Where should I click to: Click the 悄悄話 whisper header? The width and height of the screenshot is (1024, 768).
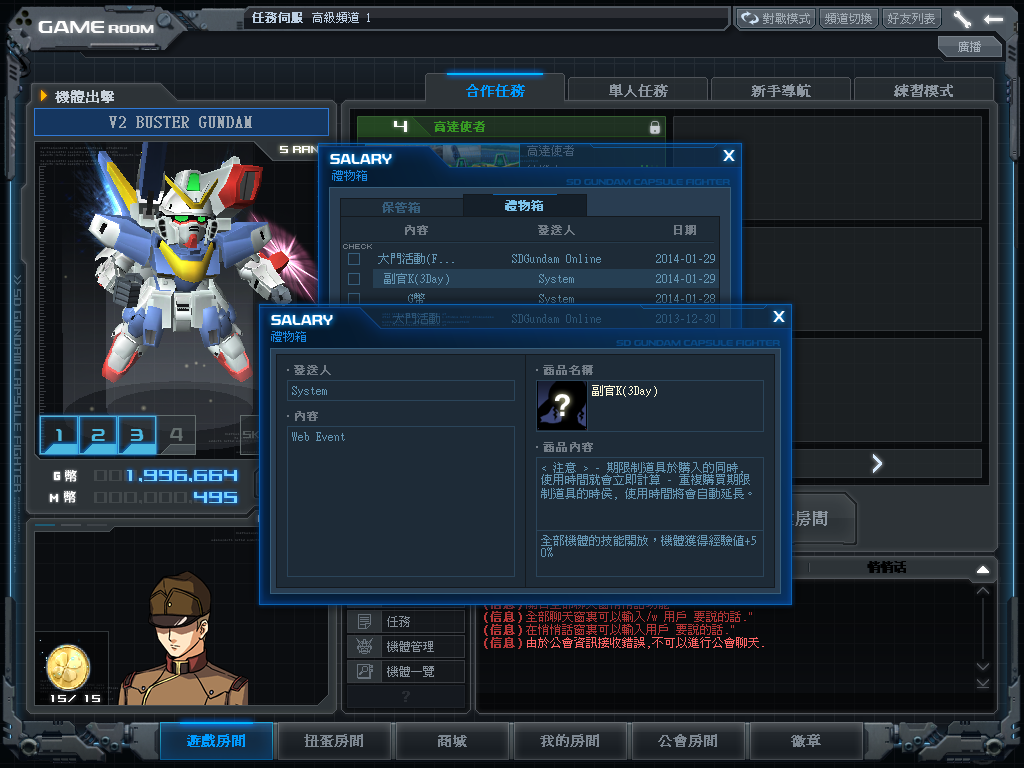pos(886,568)
